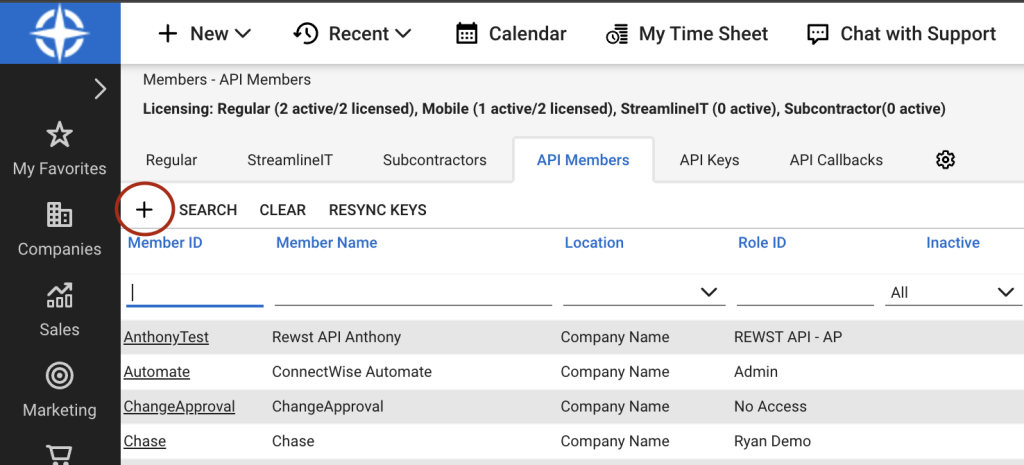Open the Inactive filter dropdown showing All
The width and height of the screenshot is (1024, 465).
(953, 292)
